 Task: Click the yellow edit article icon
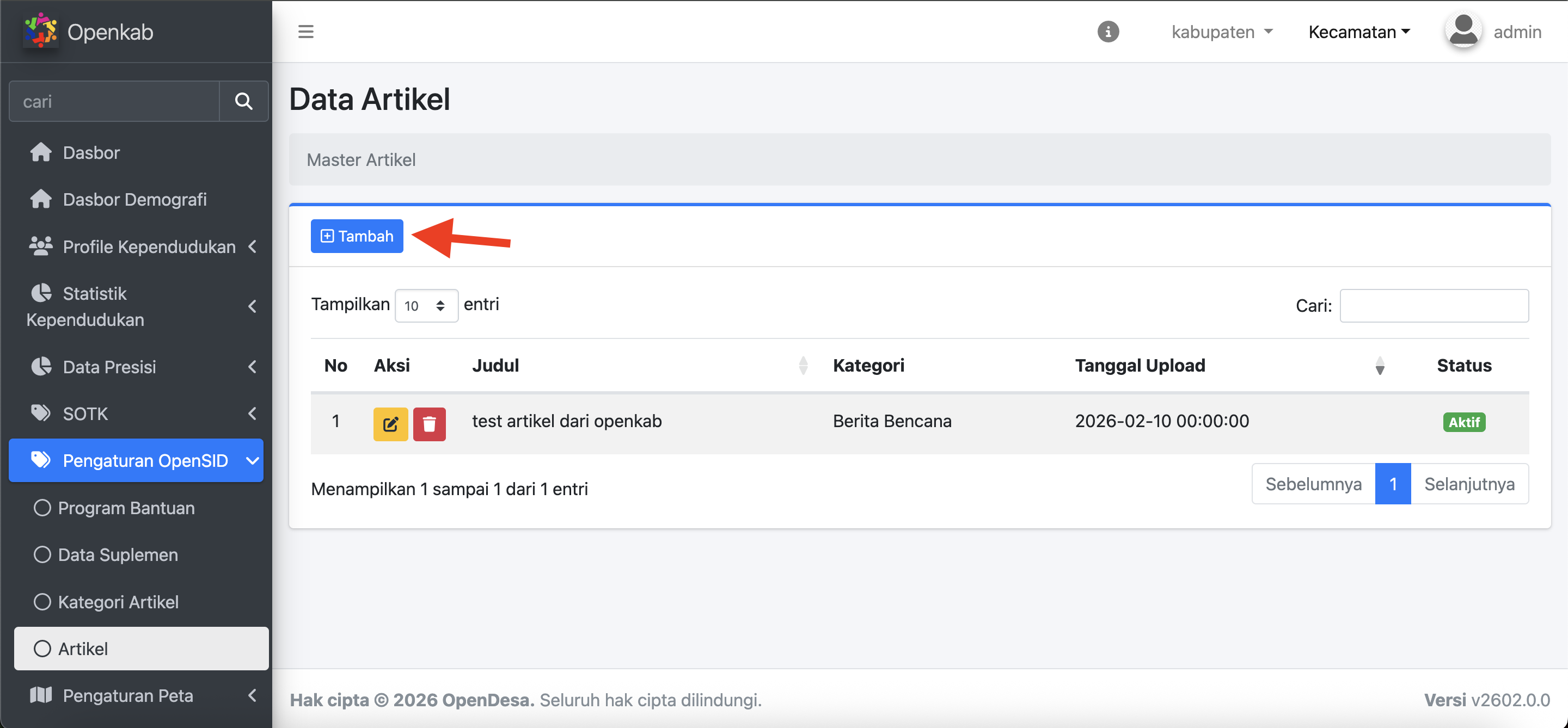390,424
